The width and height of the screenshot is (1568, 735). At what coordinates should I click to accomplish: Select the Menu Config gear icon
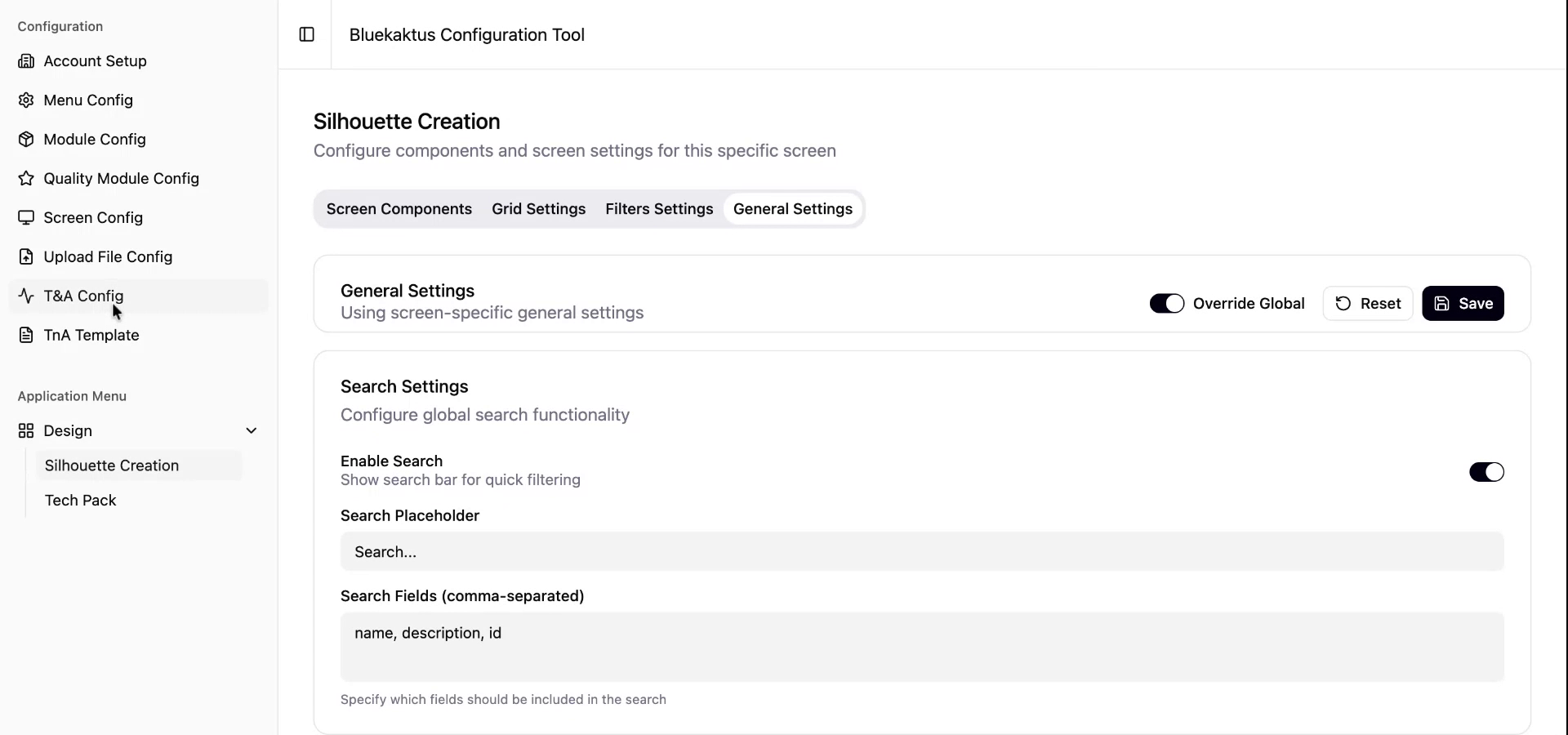pos(27,100)
